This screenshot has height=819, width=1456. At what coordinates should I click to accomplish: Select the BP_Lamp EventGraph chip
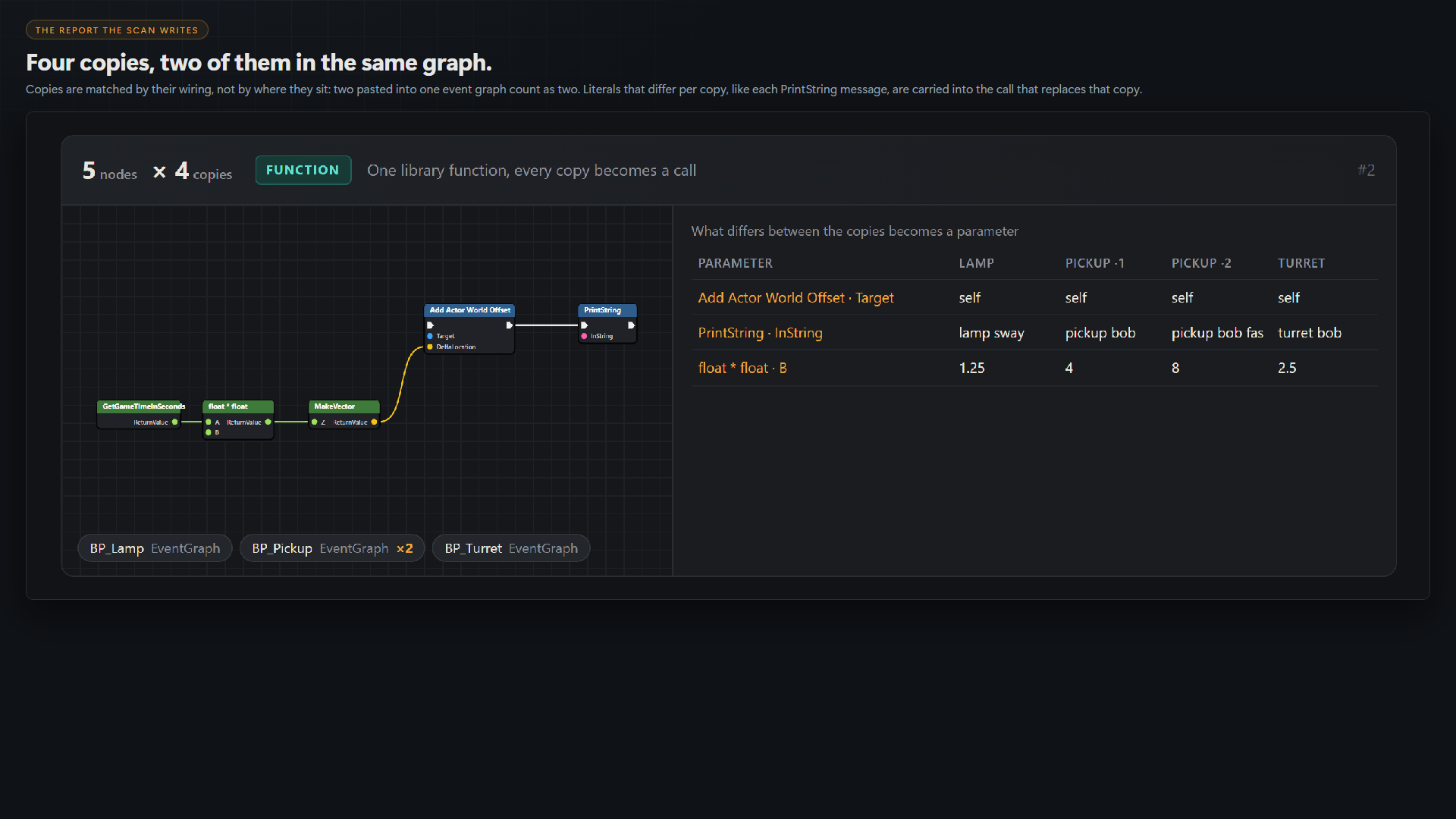(155, 548)
